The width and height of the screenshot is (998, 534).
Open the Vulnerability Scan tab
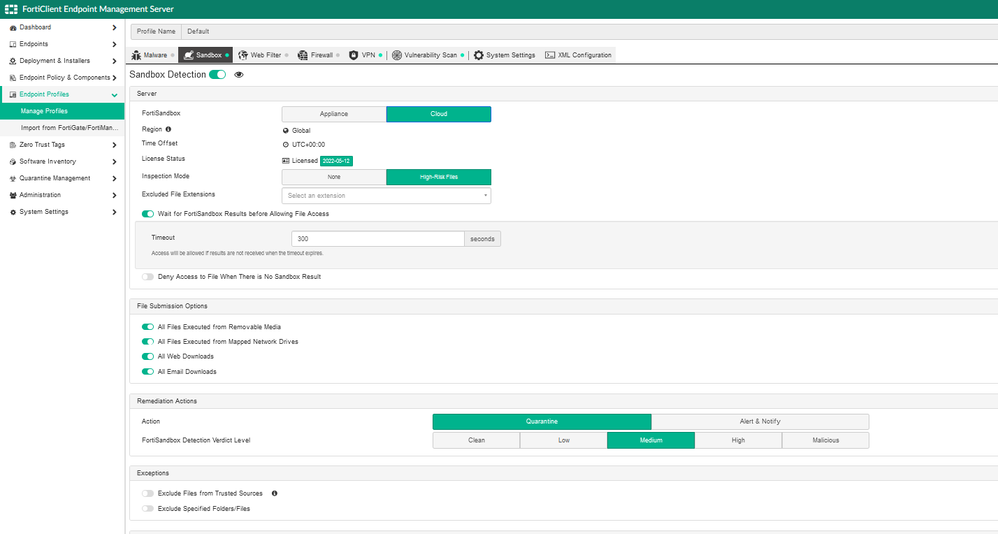[x=428, y=55]
